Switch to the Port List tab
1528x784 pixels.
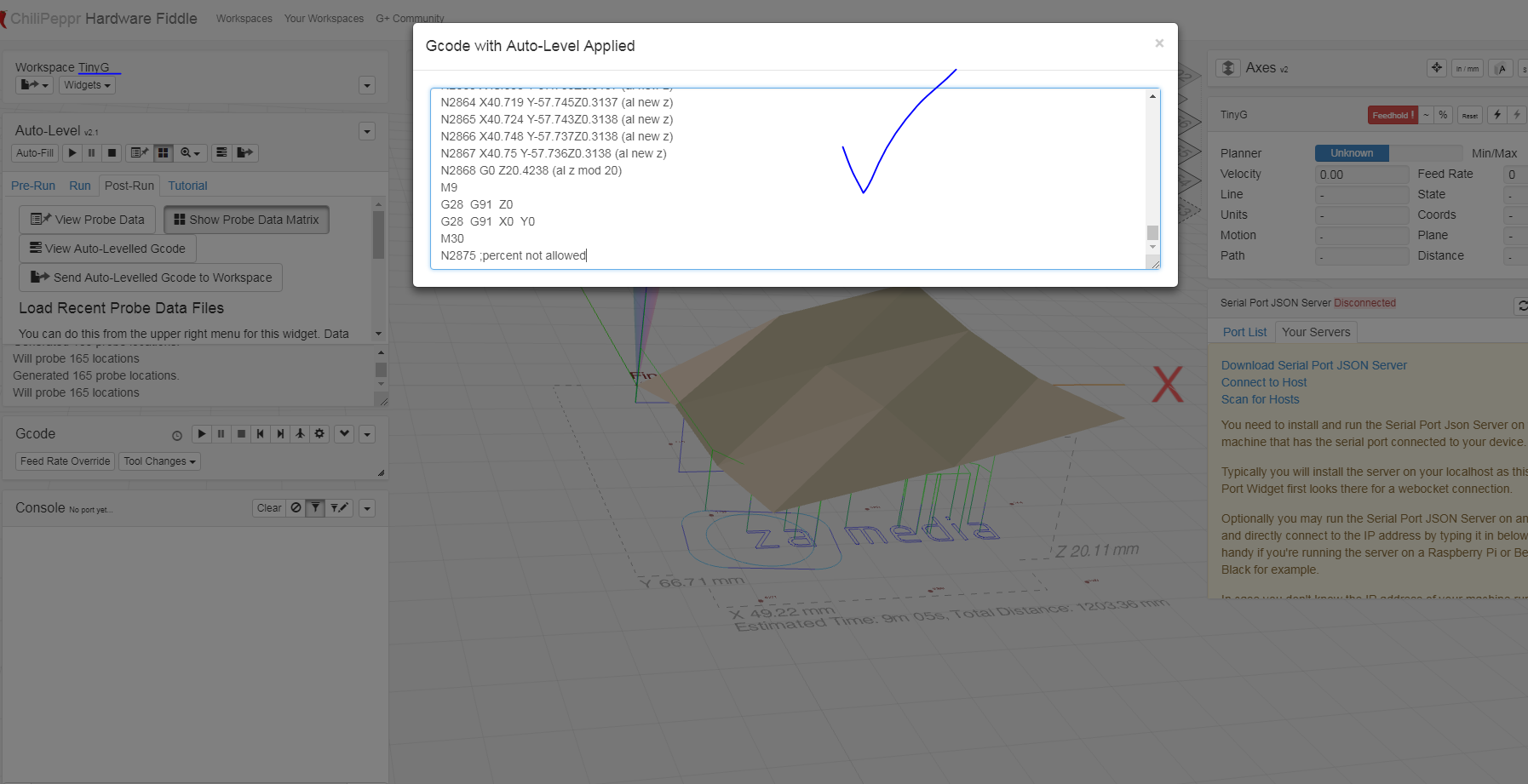point(1244,332)
